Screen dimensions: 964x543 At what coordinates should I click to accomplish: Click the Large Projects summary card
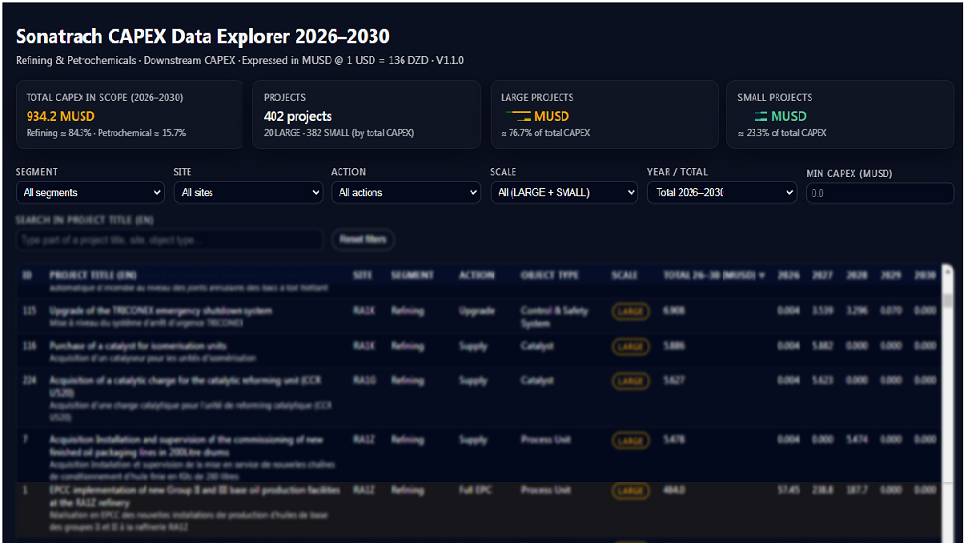[604, 114]
